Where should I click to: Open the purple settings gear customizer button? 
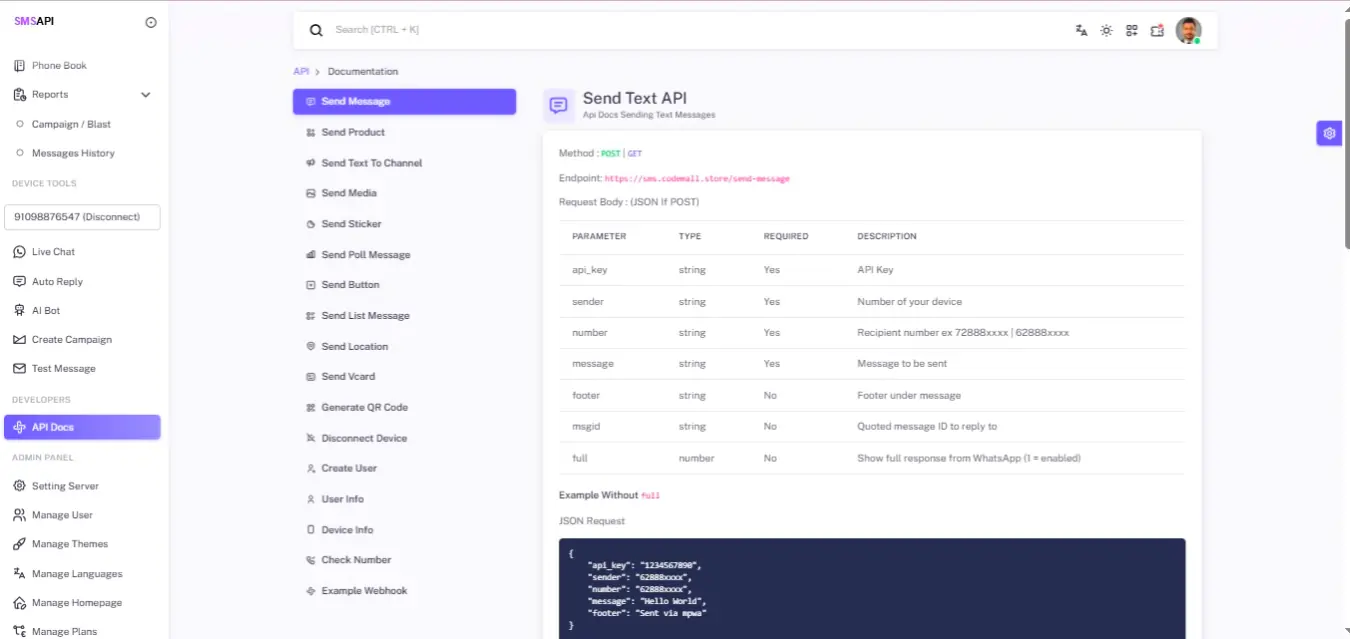[x=1328, y=133]
